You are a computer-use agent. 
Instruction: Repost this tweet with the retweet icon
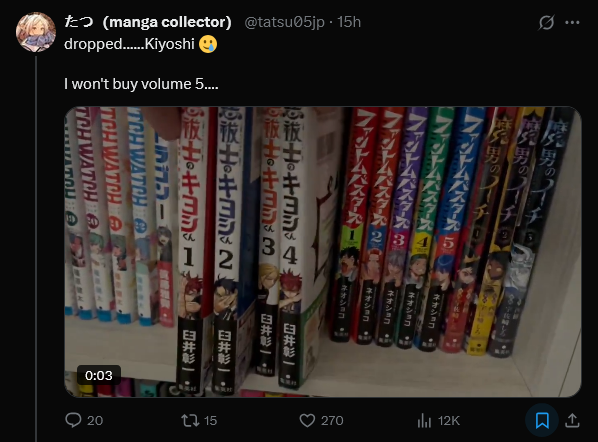coord(190,420)
